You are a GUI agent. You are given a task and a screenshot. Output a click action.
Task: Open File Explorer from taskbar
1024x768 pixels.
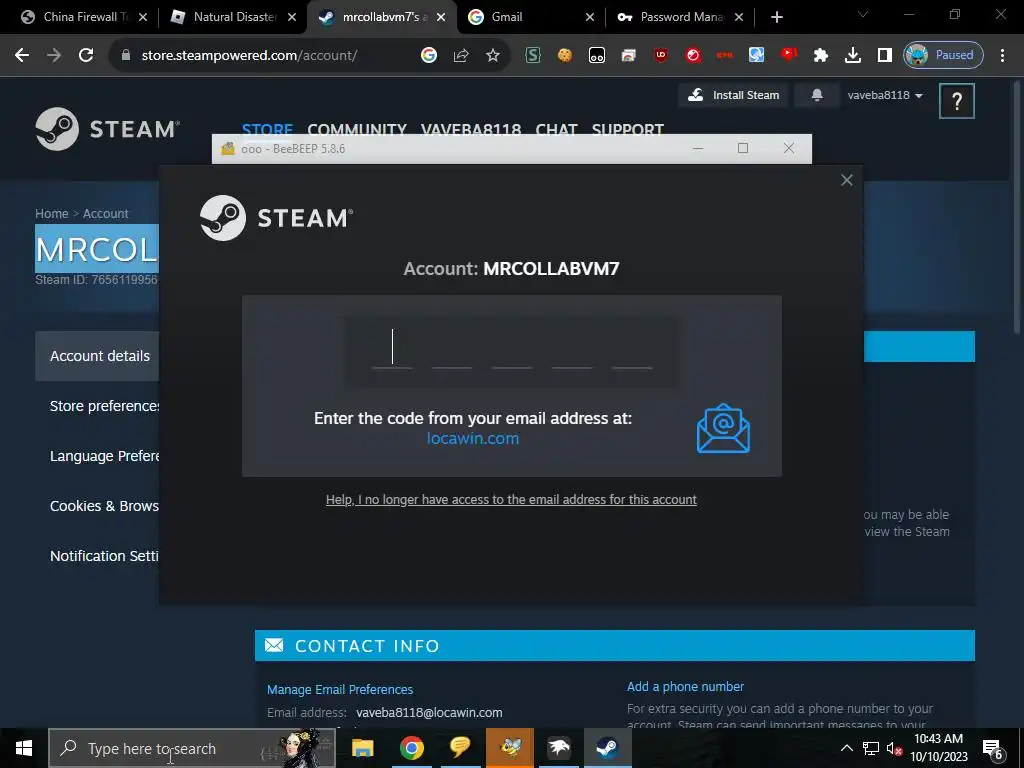tap(362, 748)
